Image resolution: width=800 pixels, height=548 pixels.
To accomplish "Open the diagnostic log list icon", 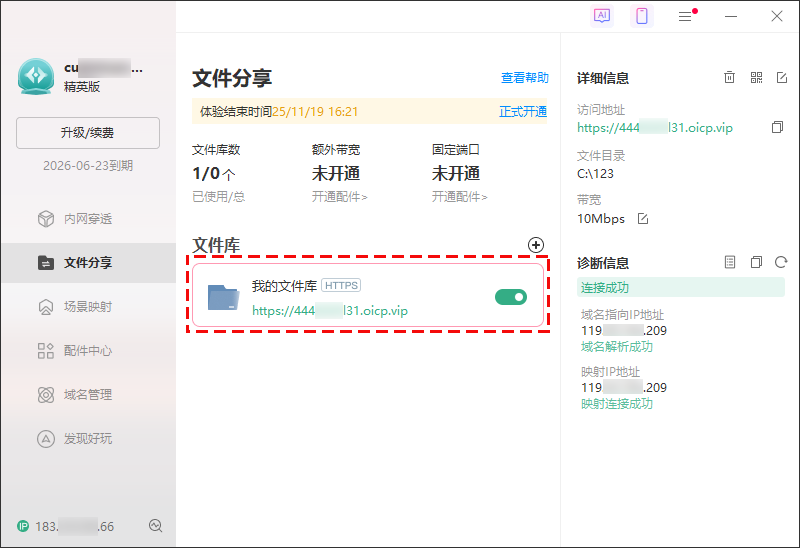I will pyautogui.click(x=730, y=263).
